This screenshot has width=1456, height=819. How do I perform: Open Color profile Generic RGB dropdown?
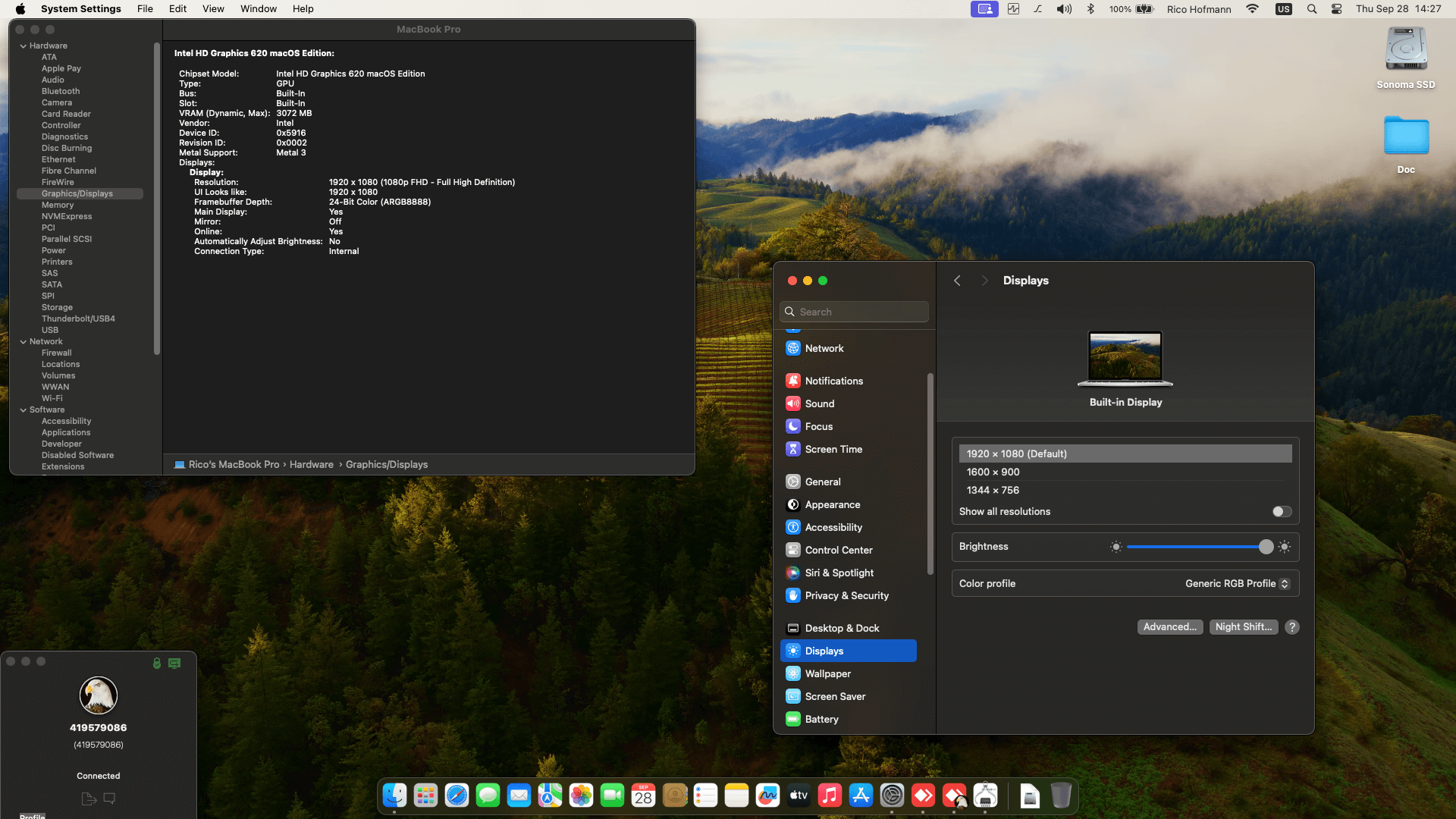coord(1237,584)
